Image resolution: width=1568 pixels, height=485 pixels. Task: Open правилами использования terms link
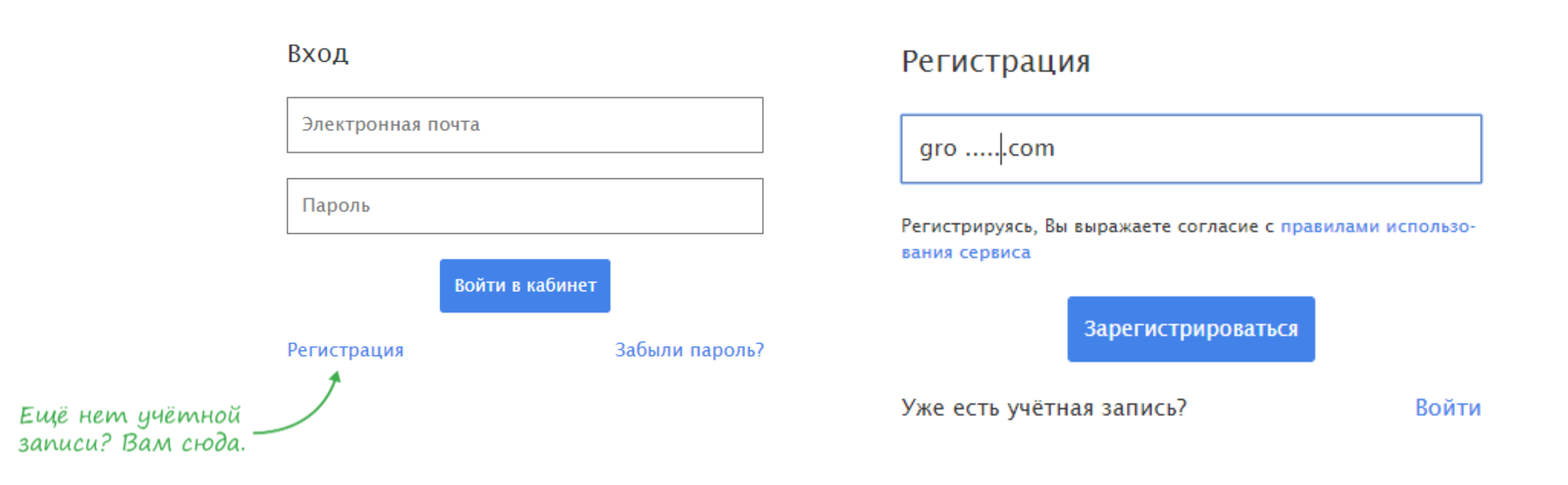click(1378, 226)
